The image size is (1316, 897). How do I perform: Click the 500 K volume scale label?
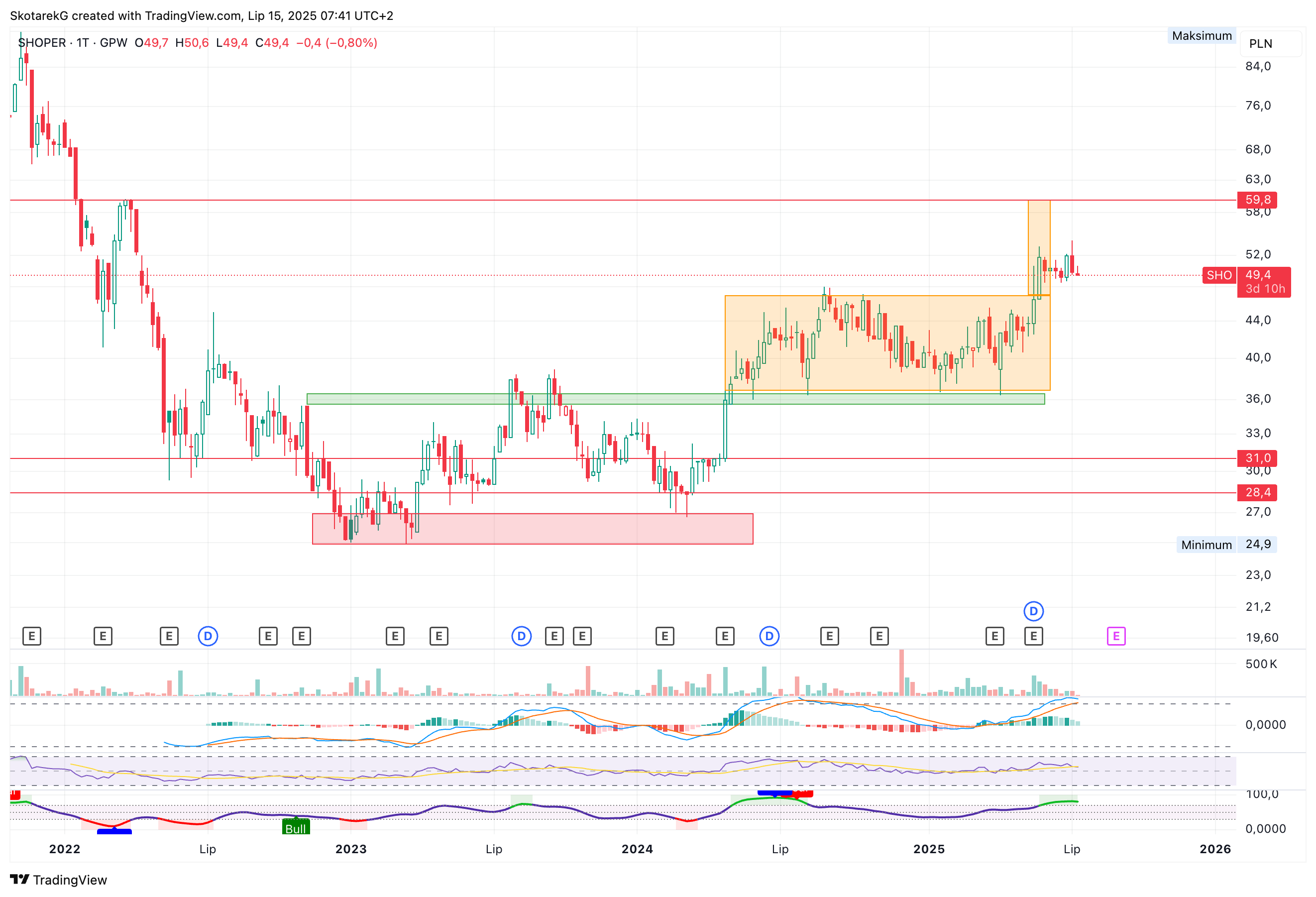[x=1261, y=664]
